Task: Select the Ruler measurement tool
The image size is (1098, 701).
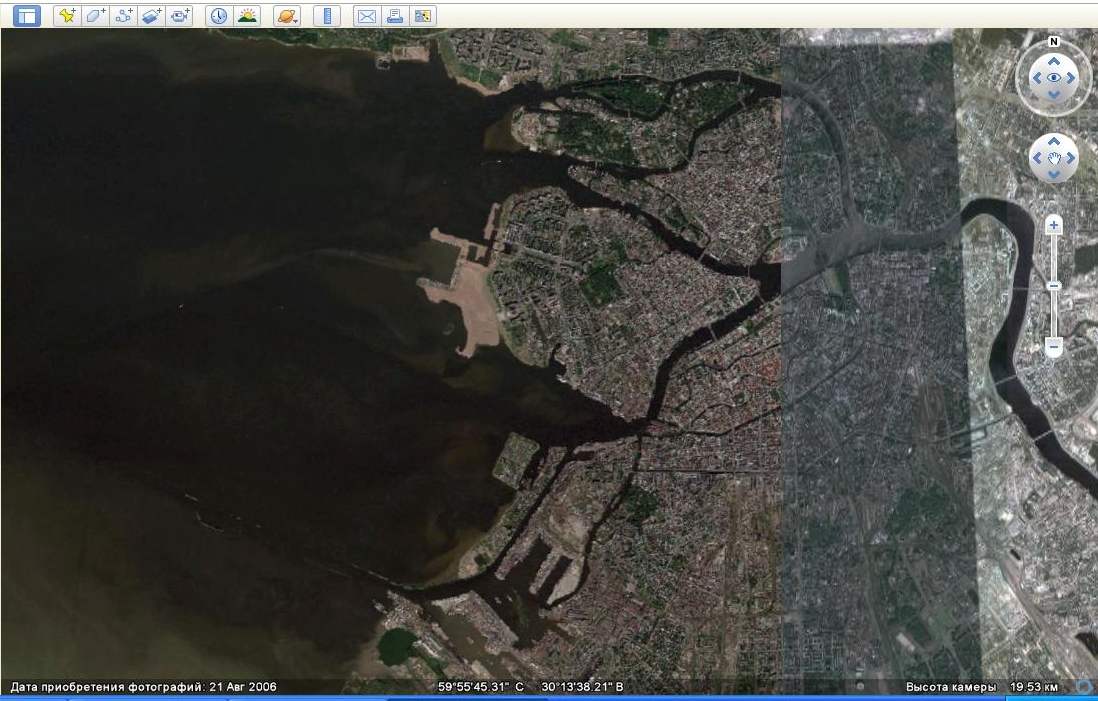Action: coord(326,16)
